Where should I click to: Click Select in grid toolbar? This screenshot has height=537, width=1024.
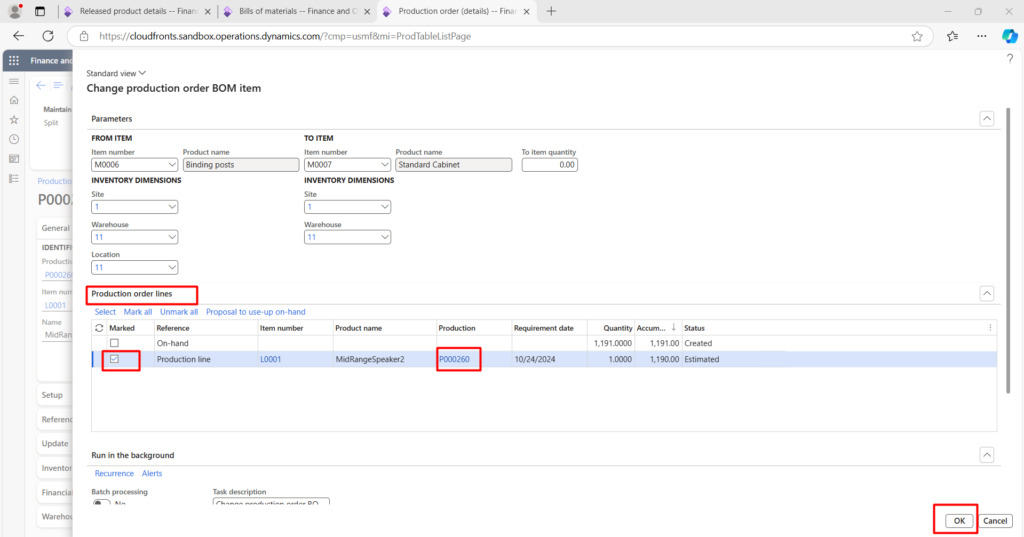pos(105,312)
